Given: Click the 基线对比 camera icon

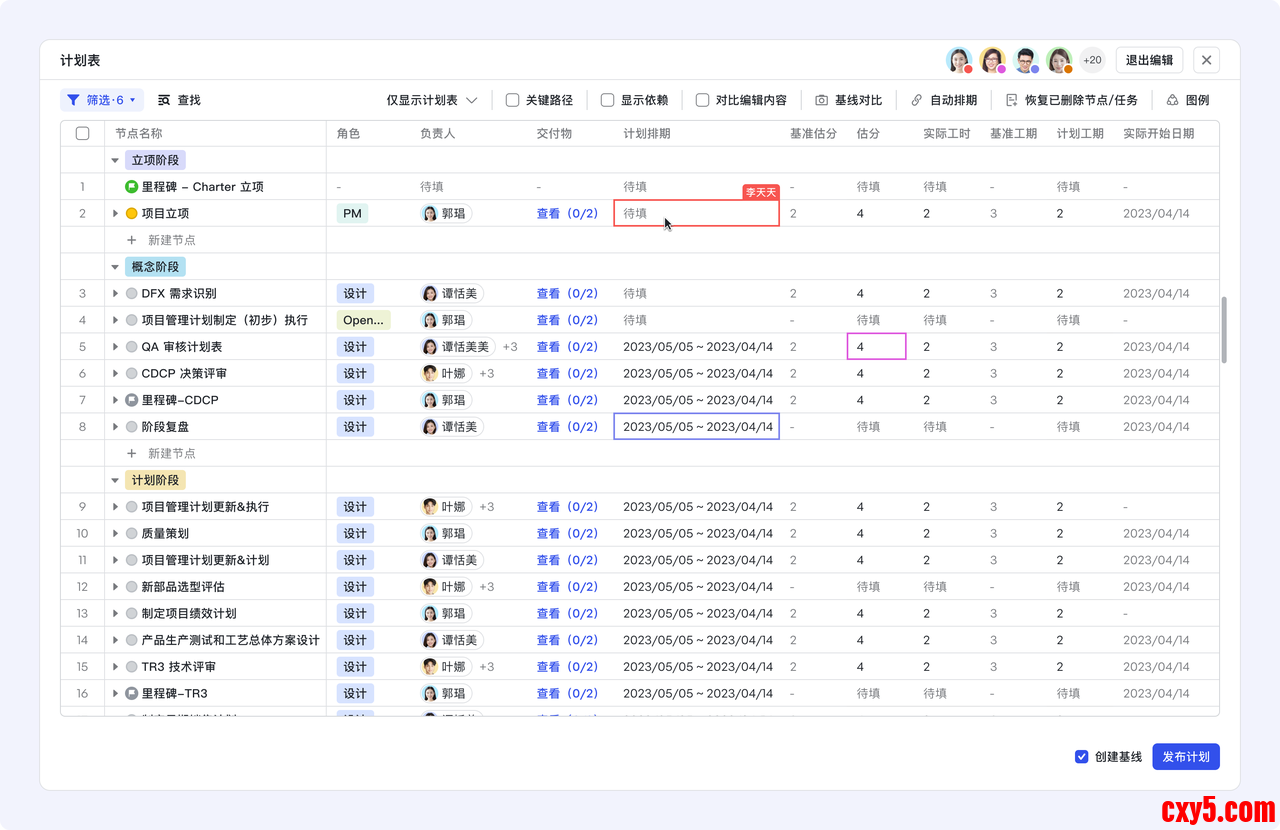Looking at the screenshot, I should 821,100.
